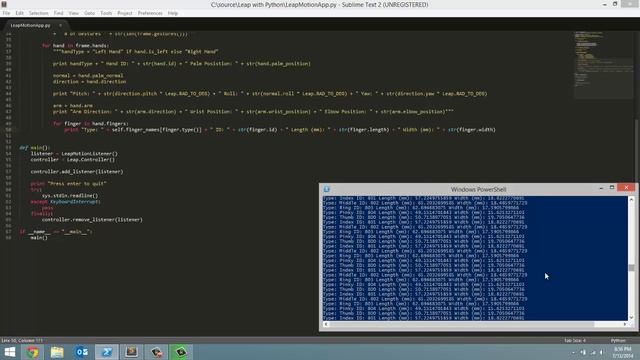Open the Tools menu

[x=106, y=13]
